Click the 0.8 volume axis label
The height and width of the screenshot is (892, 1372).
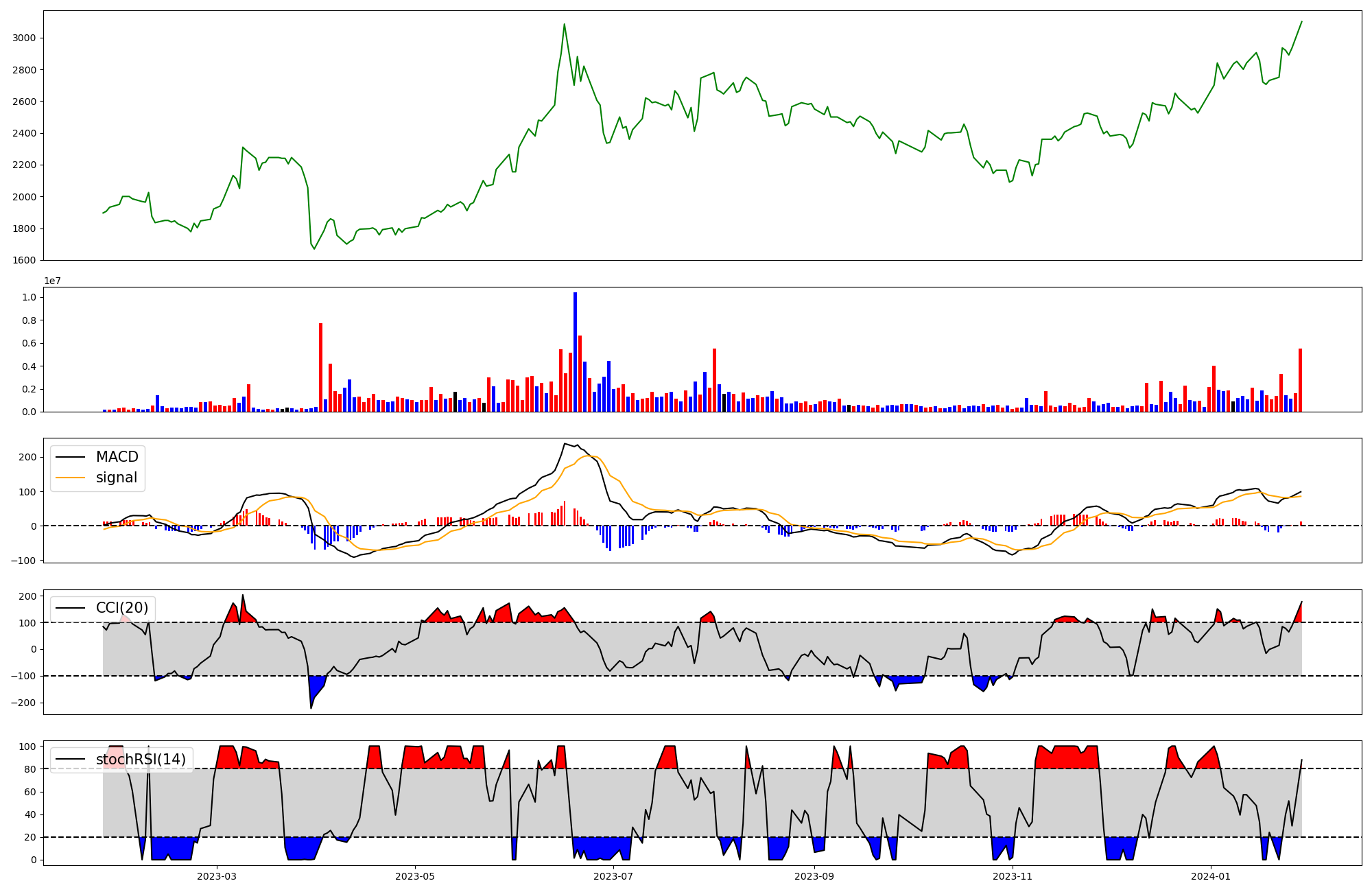pyautogui.click(x=29, y=320)
